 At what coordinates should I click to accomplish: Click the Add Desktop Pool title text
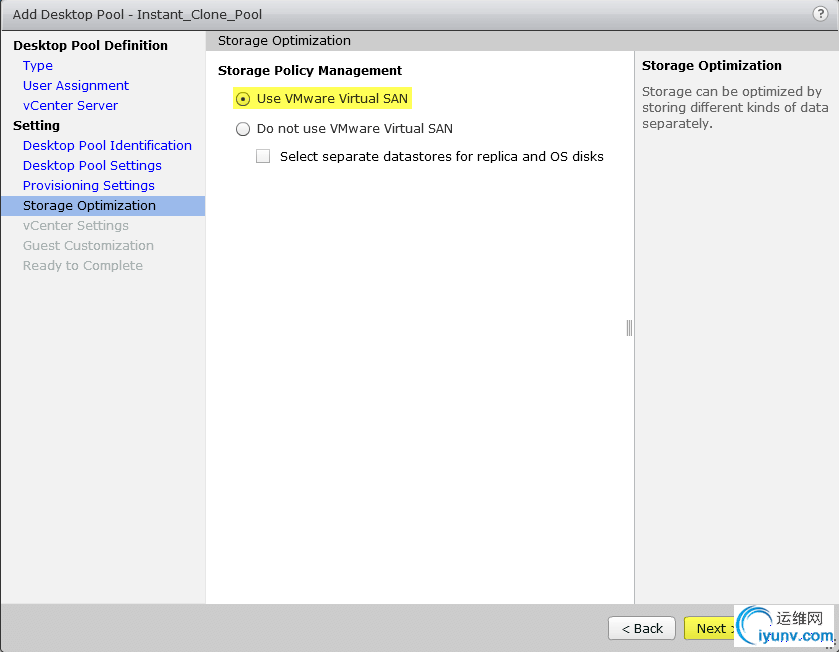coord(137,14)
